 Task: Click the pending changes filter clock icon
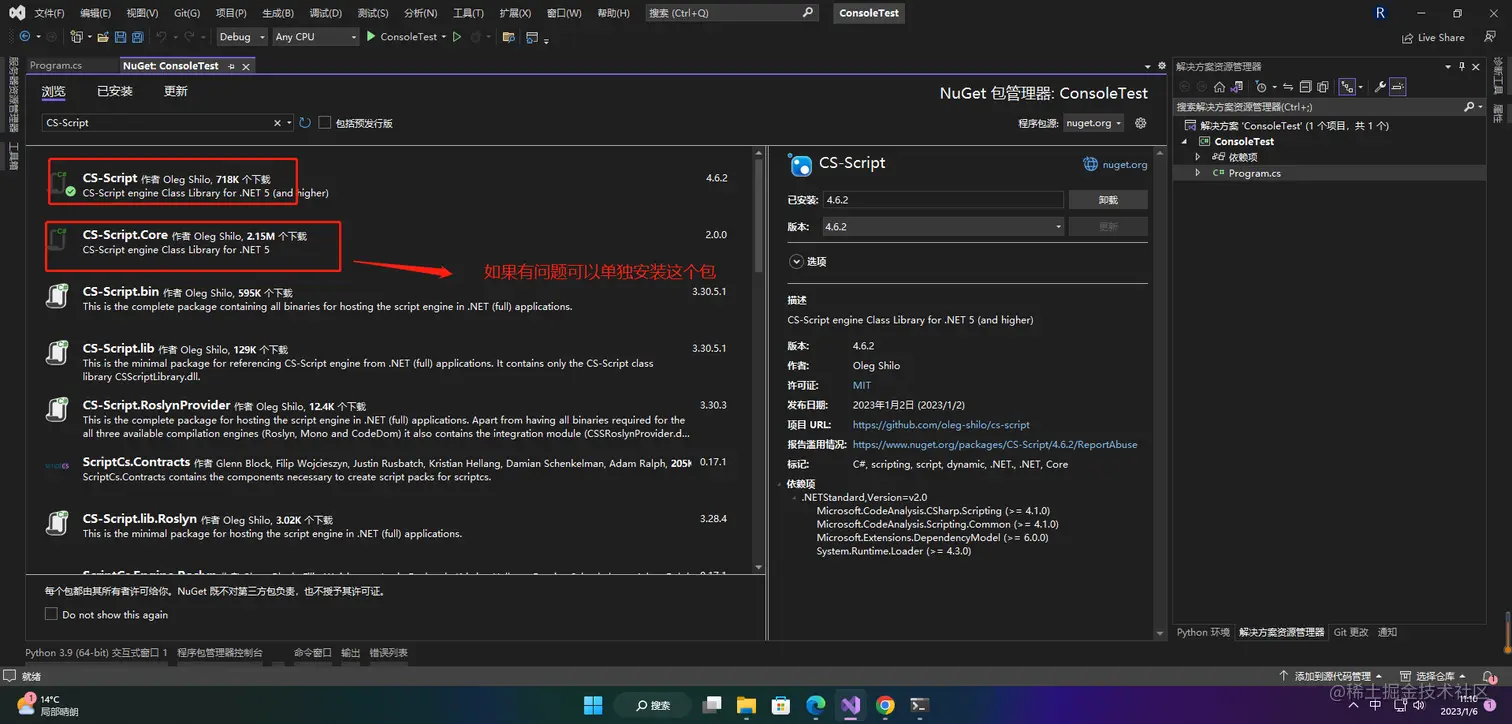[1261, 87]
